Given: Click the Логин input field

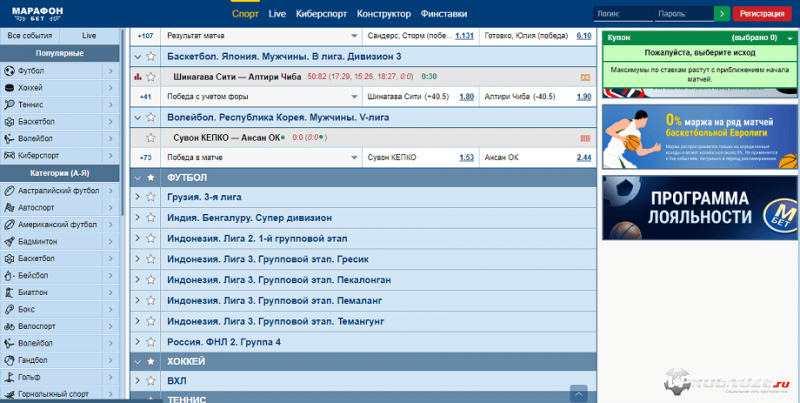Looking at the screenshot, I should 622,14.
